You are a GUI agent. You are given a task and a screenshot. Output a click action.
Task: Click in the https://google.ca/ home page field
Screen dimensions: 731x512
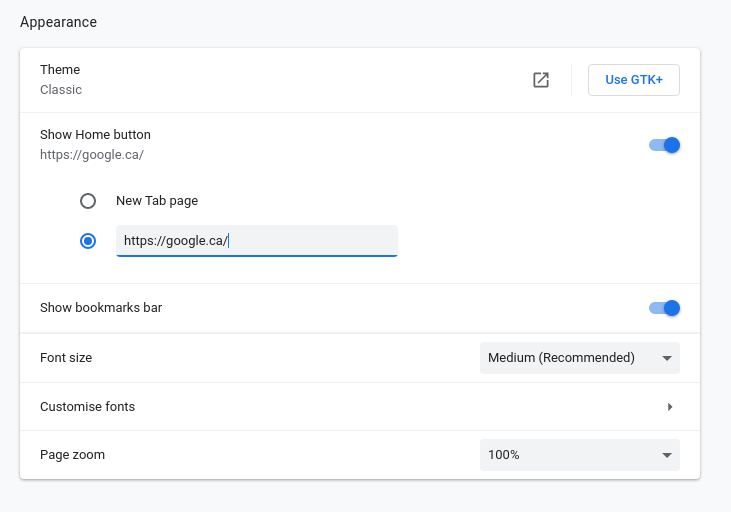[x=257, y=241]
